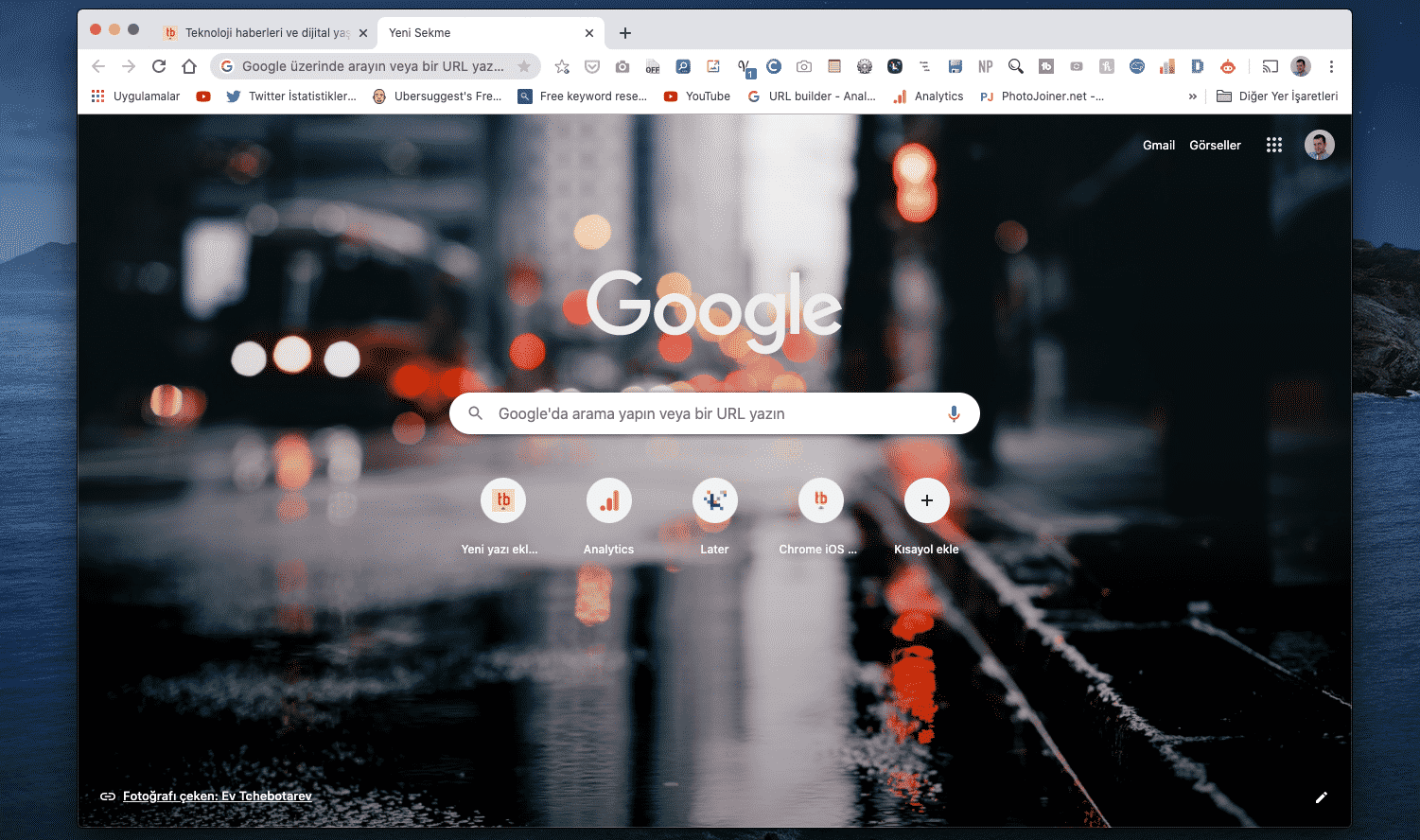
Task: Click the Google search box
Action: pyautogui.click(x=714, y=413)
